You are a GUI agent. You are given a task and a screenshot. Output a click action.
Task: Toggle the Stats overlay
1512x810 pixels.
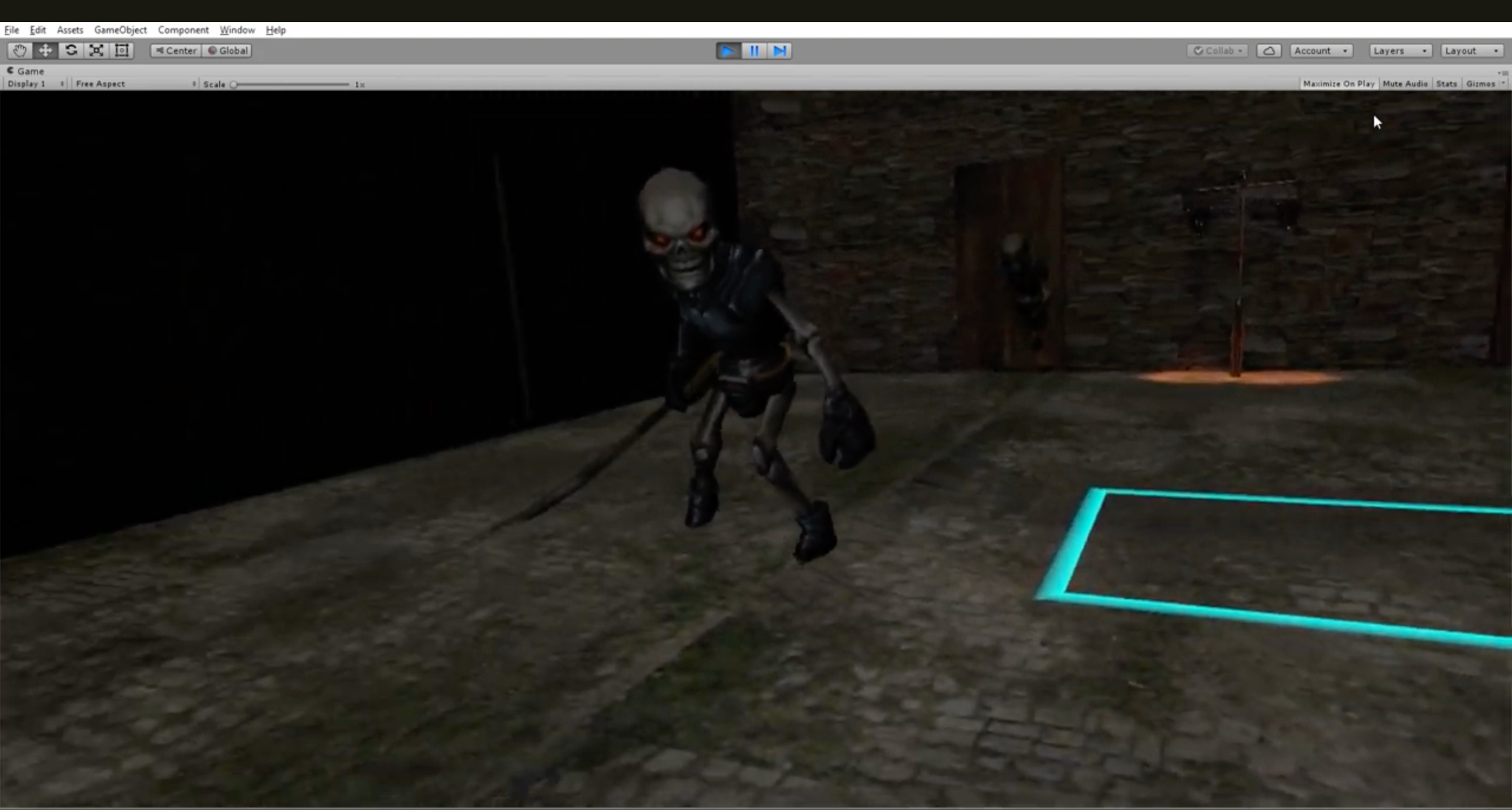(1446, 83)
